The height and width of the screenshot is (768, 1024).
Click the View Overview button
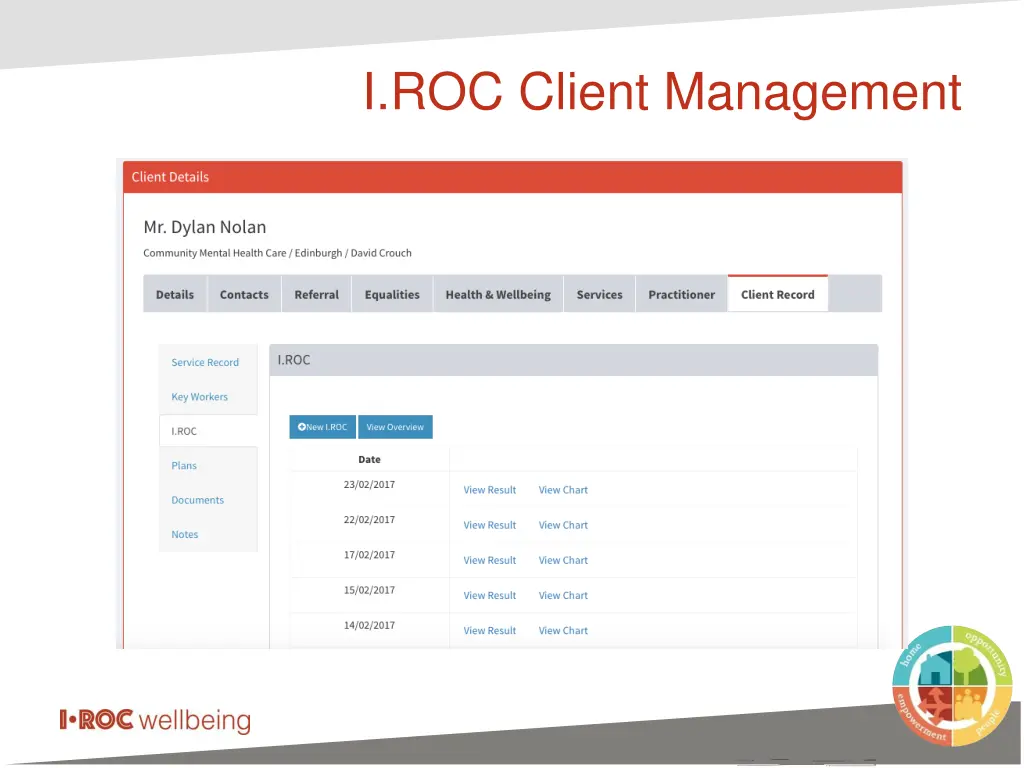(395, 427)
